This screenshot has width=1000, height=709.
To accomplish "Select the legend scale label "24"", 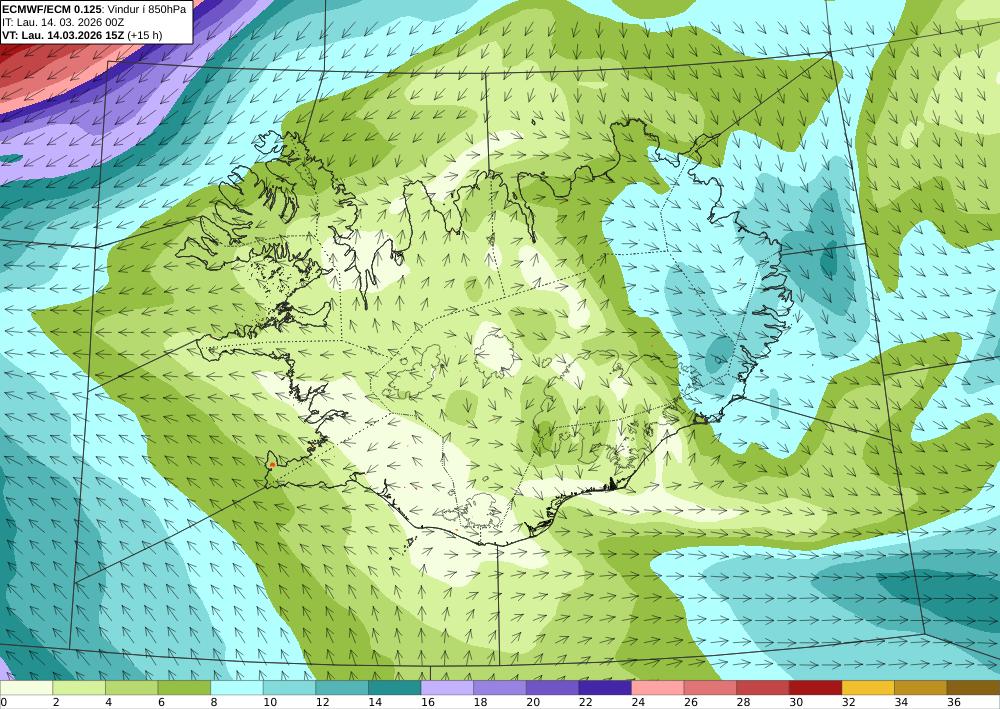I will pyautogui.click(x=638, y=702).
